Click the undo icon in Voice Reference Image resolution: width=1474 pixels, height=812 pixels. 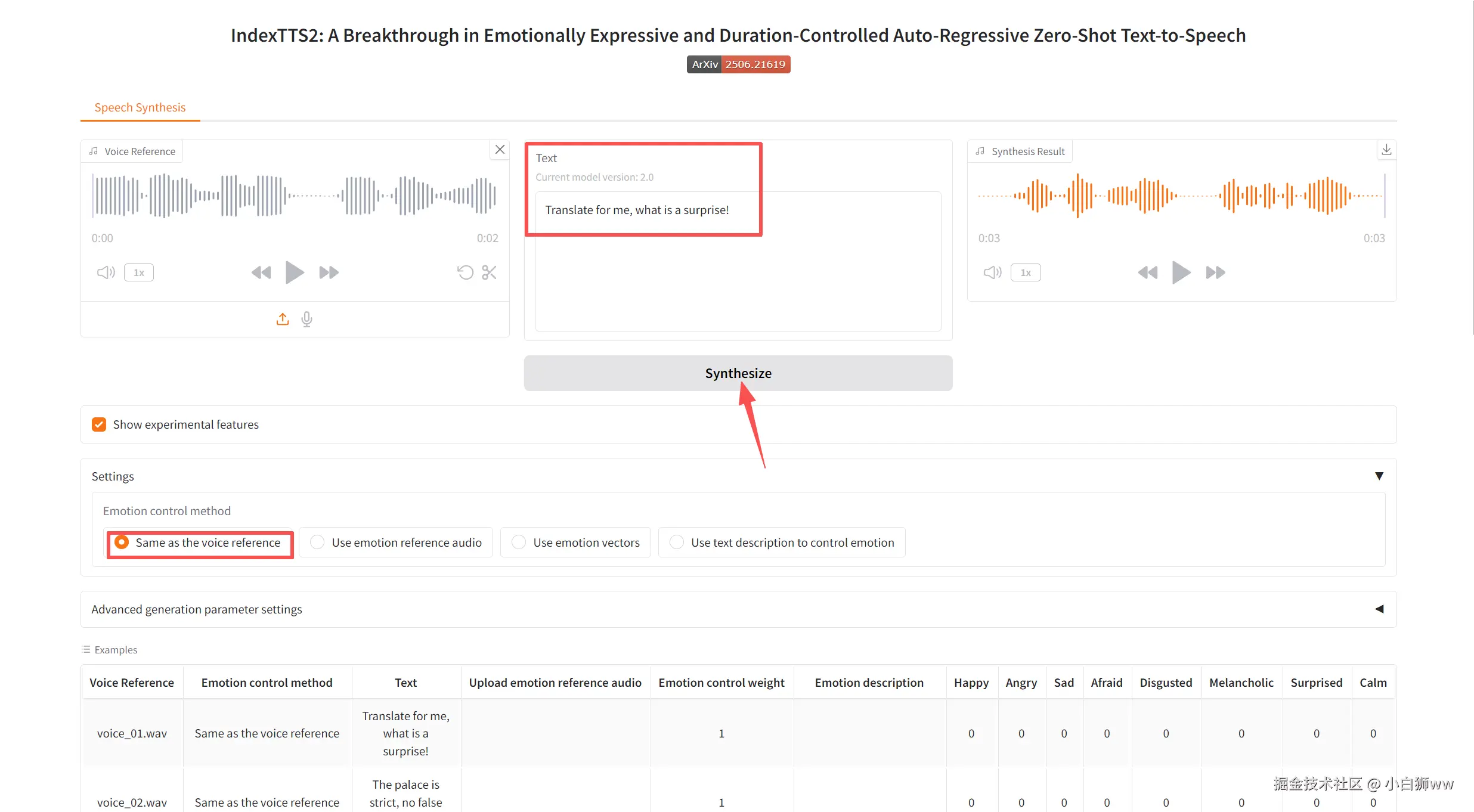point(465,272)
